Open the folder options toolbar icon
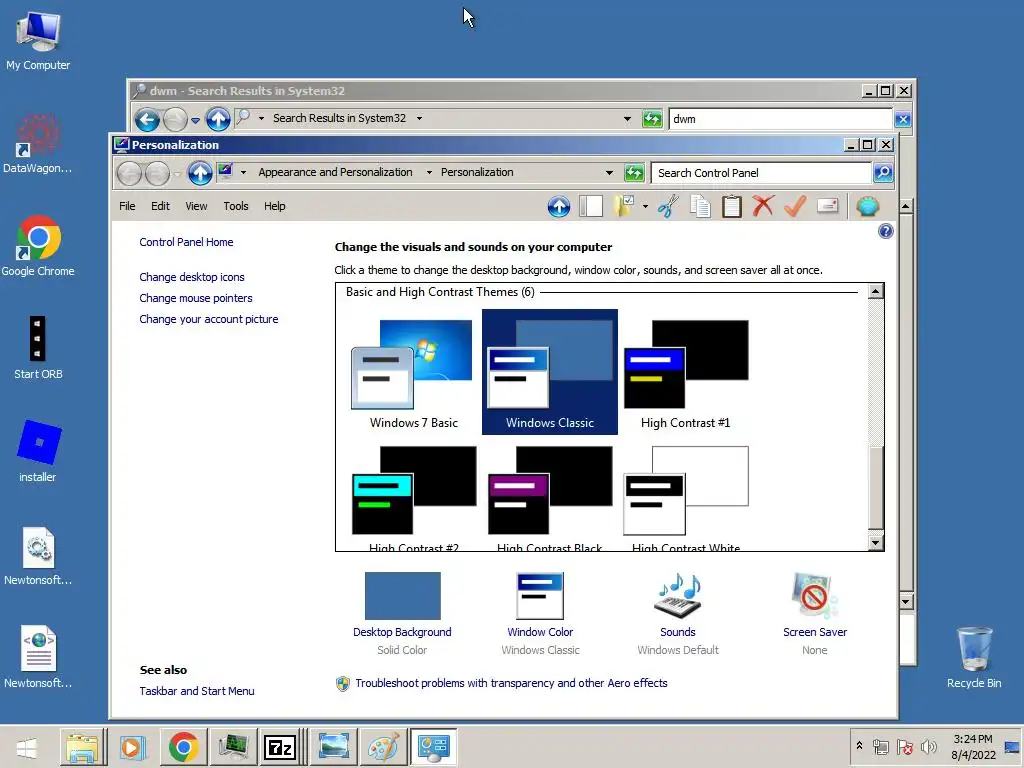Image resolution: width=1024 pixels, height=768 pixels. (x=624, y=206)
